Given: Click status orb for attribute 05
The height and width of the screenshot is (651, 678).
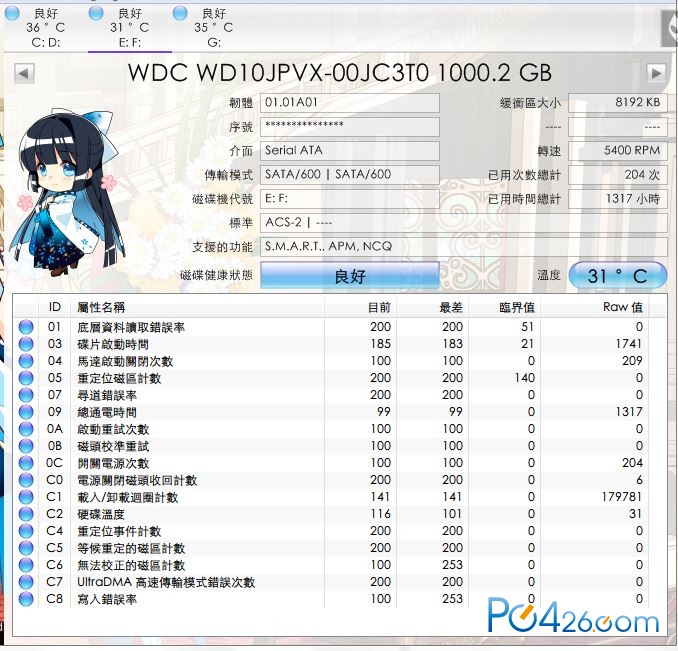Looking at the screenshot, I should 26,378.
